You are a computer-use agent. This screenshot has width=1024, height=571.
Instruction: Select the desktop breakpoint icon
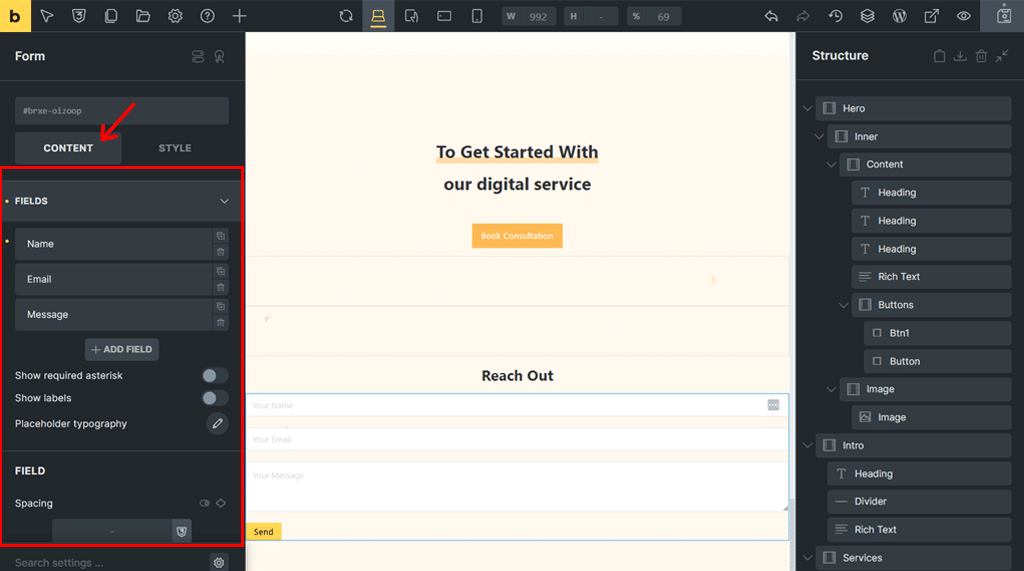(378, 16)
